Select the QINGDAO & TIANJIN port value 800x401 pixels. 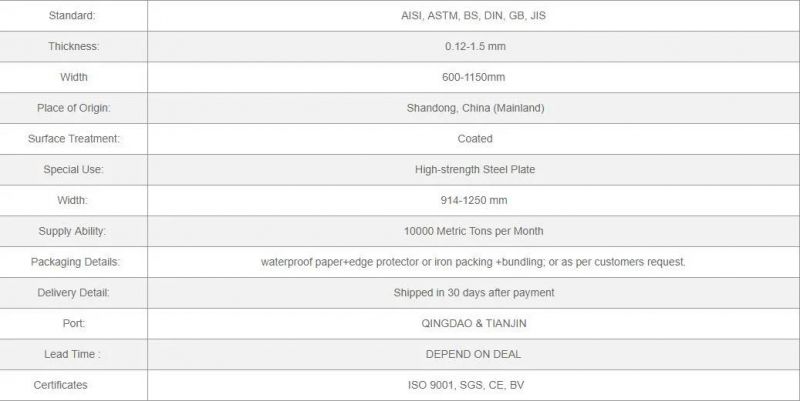coord(473,323)
